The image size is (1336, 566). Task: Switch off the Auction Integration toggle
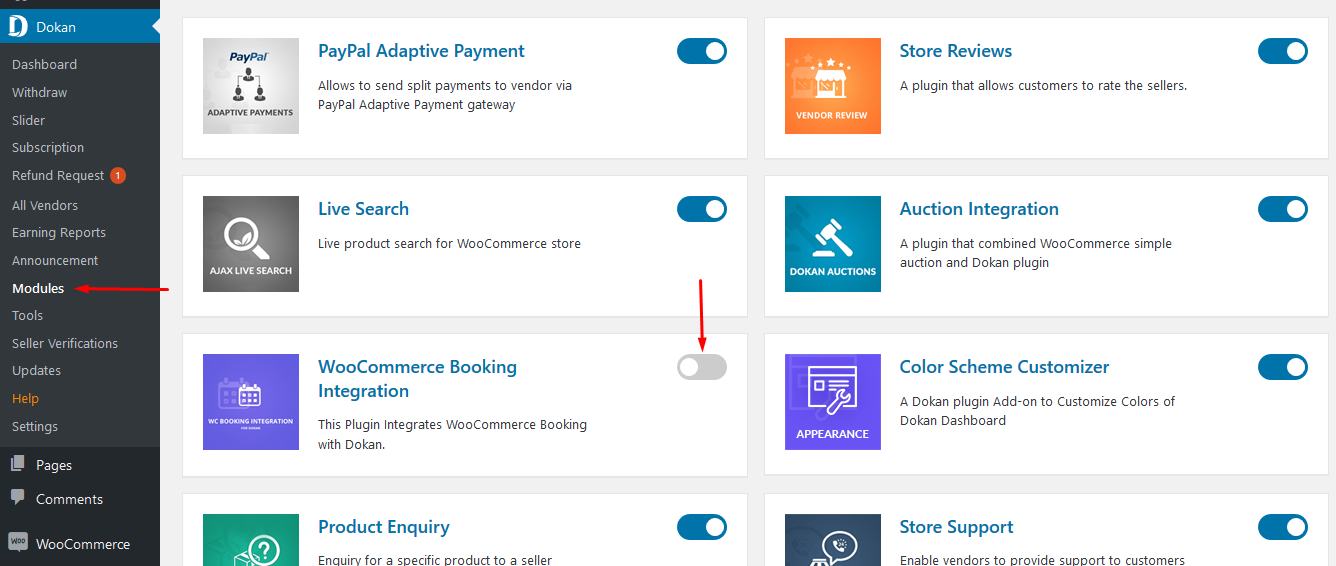click(x=1283, y=209)
